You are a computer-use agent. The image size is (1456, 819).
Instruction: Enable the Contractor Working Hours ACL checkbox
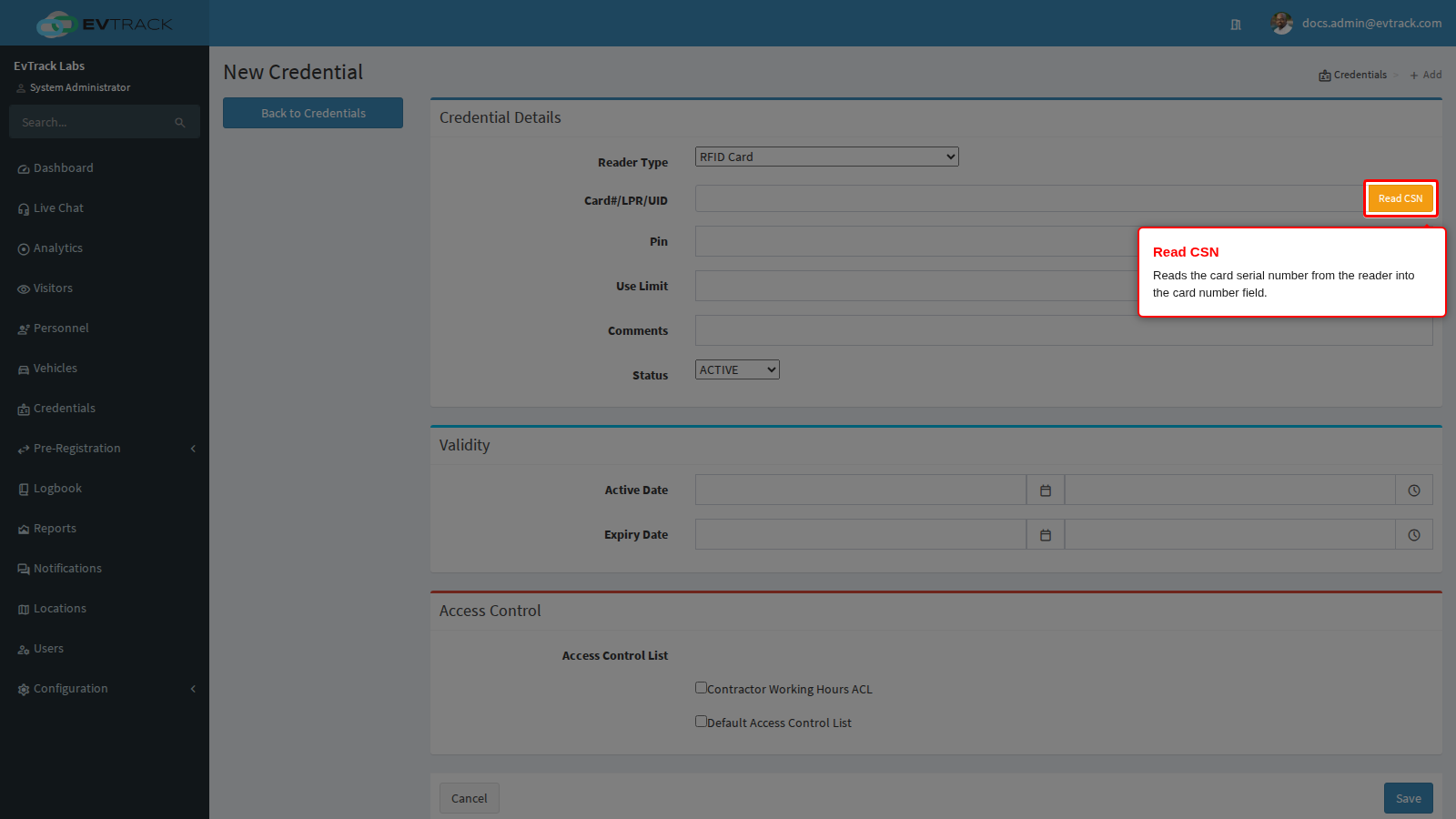tap(701, 688)
